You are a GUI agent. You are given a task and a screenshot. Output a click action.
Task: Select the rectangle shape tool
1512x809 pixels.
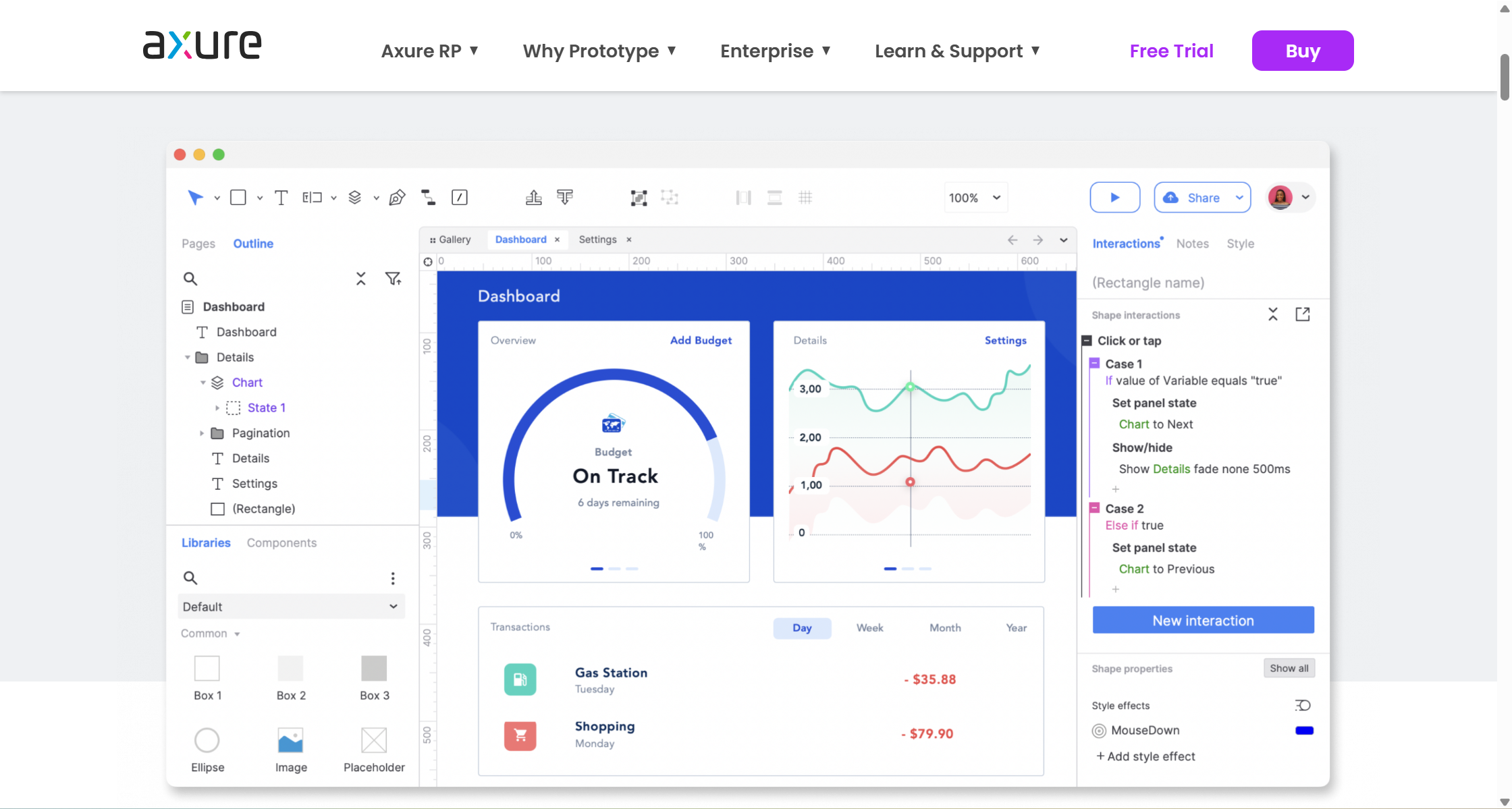(238, 197)
